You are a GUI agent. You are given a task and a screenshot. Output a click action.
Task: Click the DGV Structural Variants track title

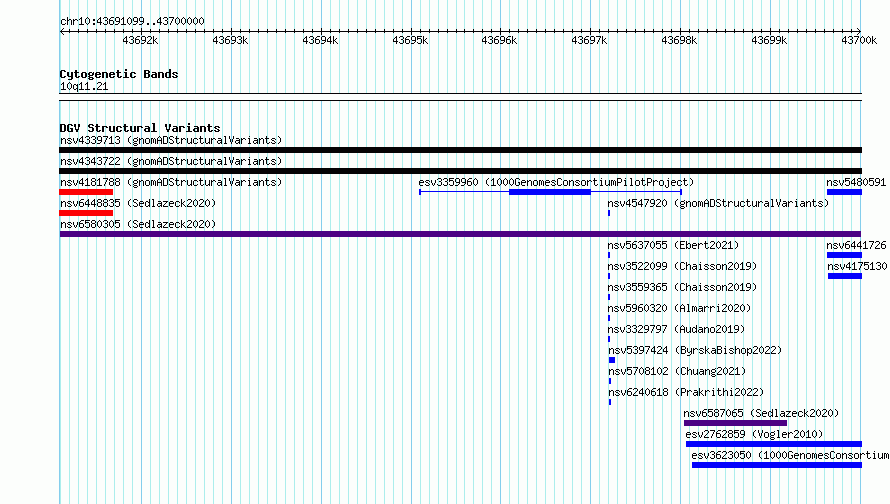140,128
